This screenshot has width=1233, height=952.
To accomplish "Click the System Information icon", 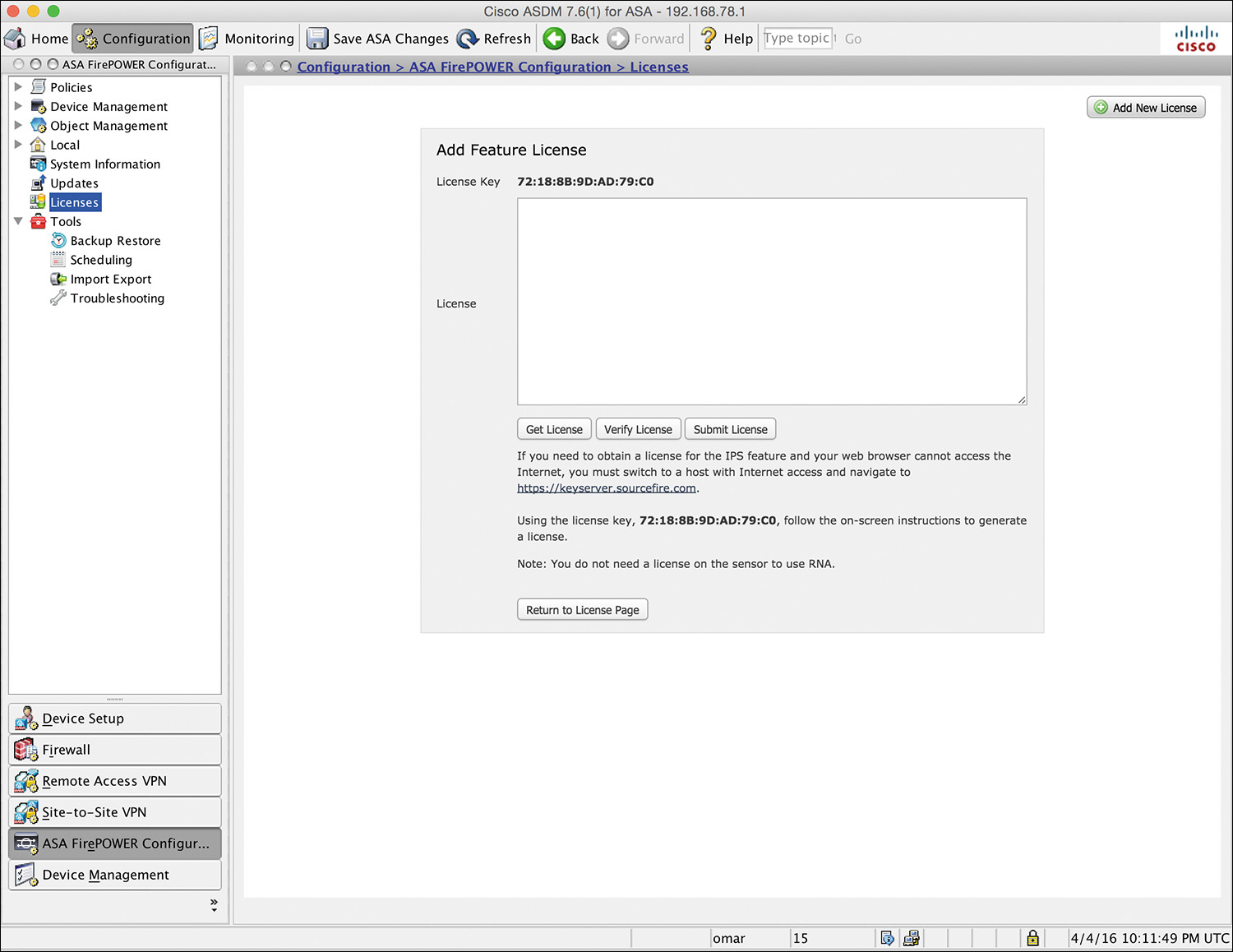I will tap(39, 164).
